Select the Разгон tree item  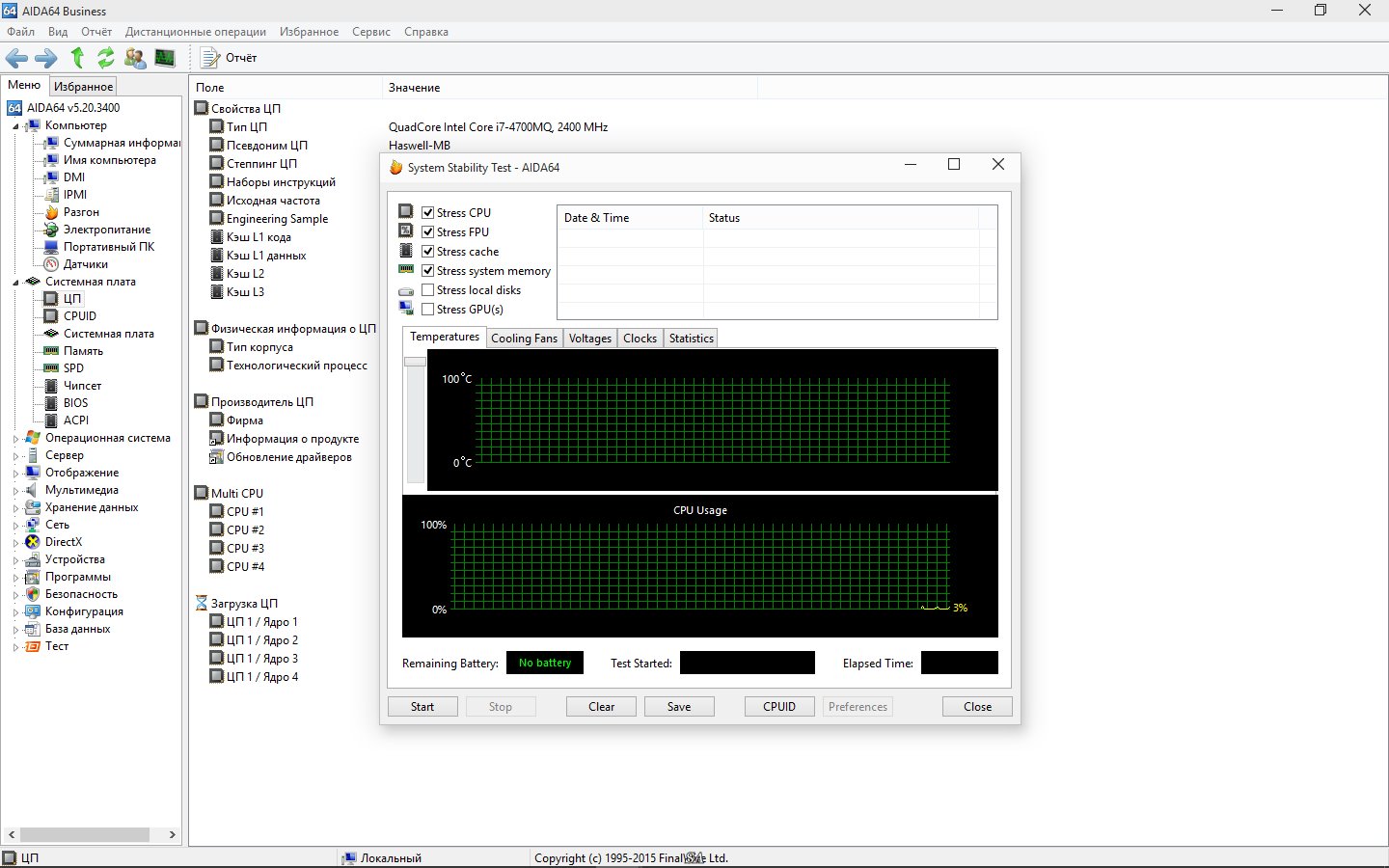point(81,212)
